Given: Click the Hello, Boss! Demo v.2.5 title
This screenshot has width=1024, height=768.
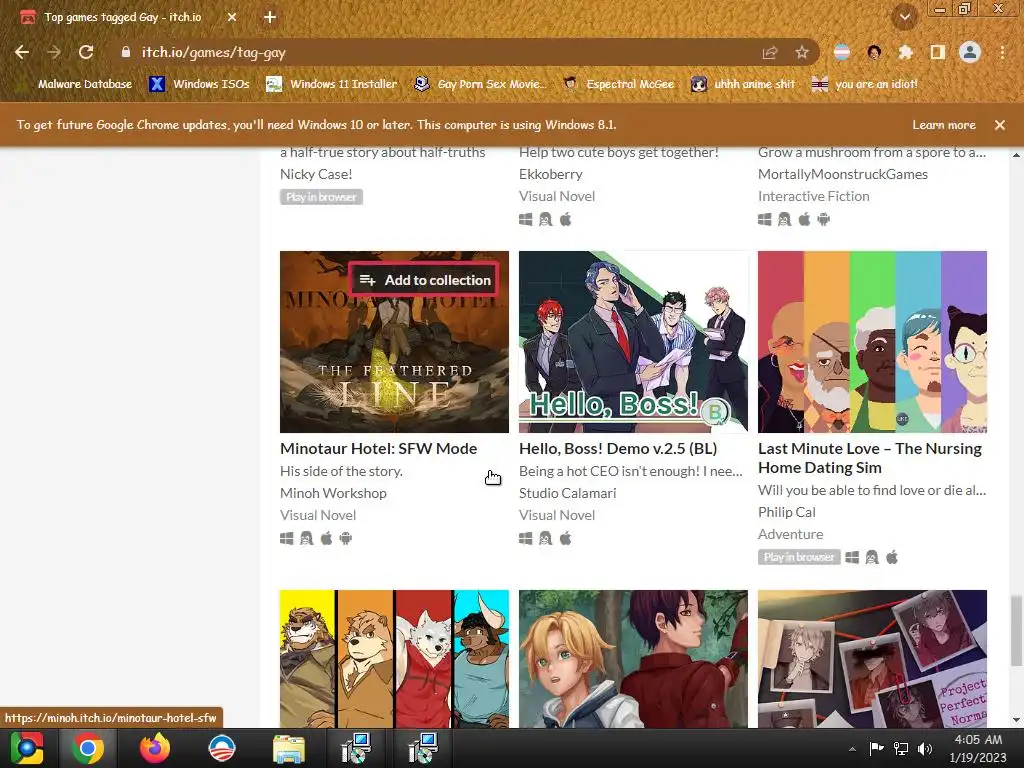Looking at the screenshot, I should pyautogui.click(x=618, y=449).
